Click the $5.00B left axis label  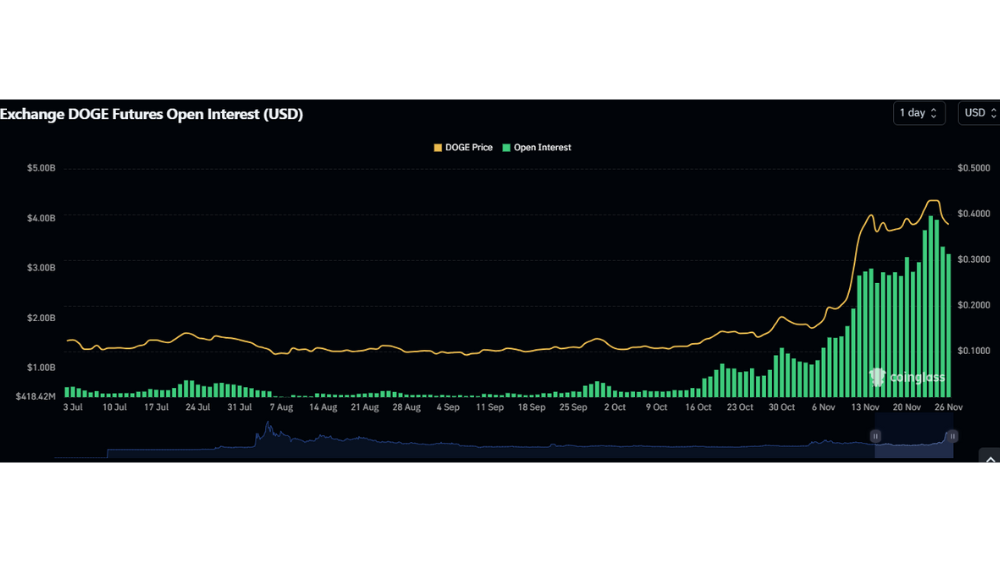pos(41,168)
